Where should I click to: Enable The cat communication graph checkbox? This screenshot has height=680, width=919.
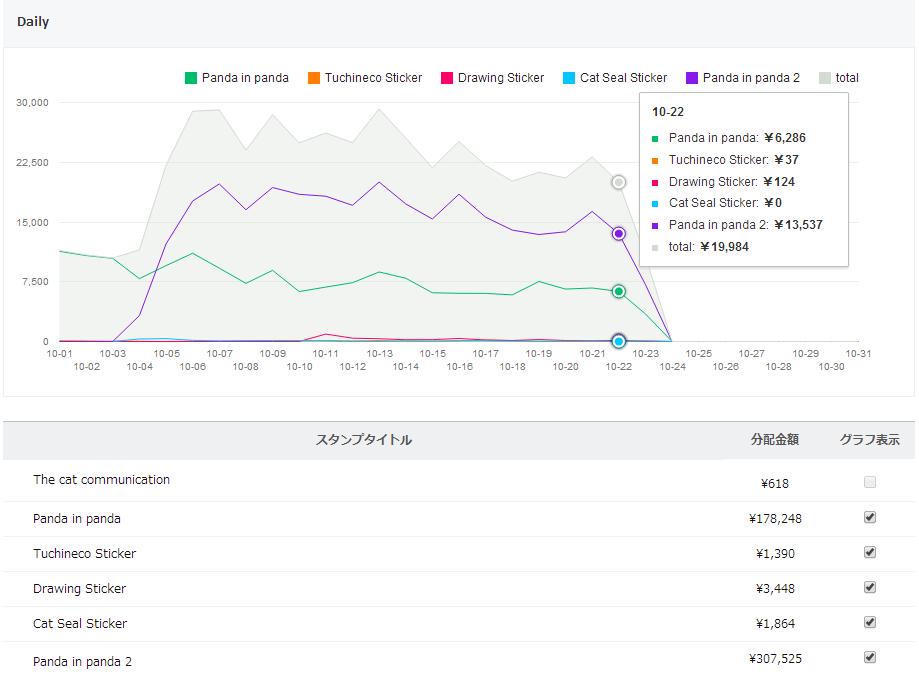(x=870, y=482)
